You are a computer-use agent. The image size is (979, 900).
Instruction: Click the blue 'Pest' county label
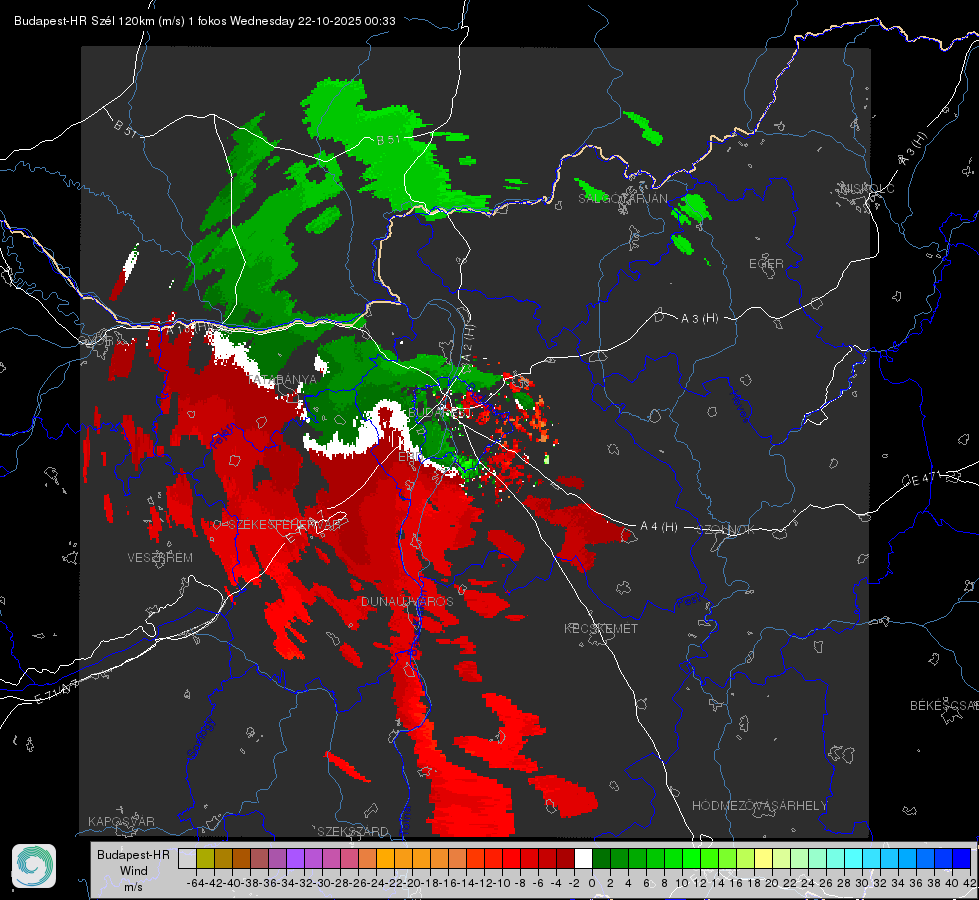(689, 601)
